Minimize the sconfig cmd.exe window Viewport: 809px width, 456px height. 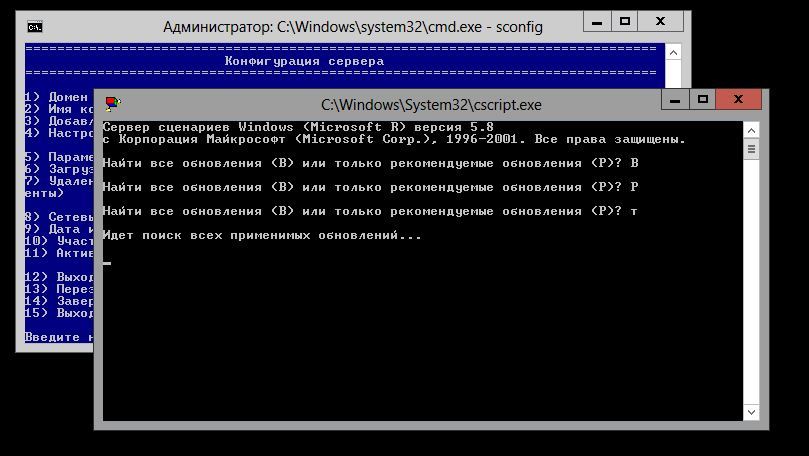[x=597, y=22]
